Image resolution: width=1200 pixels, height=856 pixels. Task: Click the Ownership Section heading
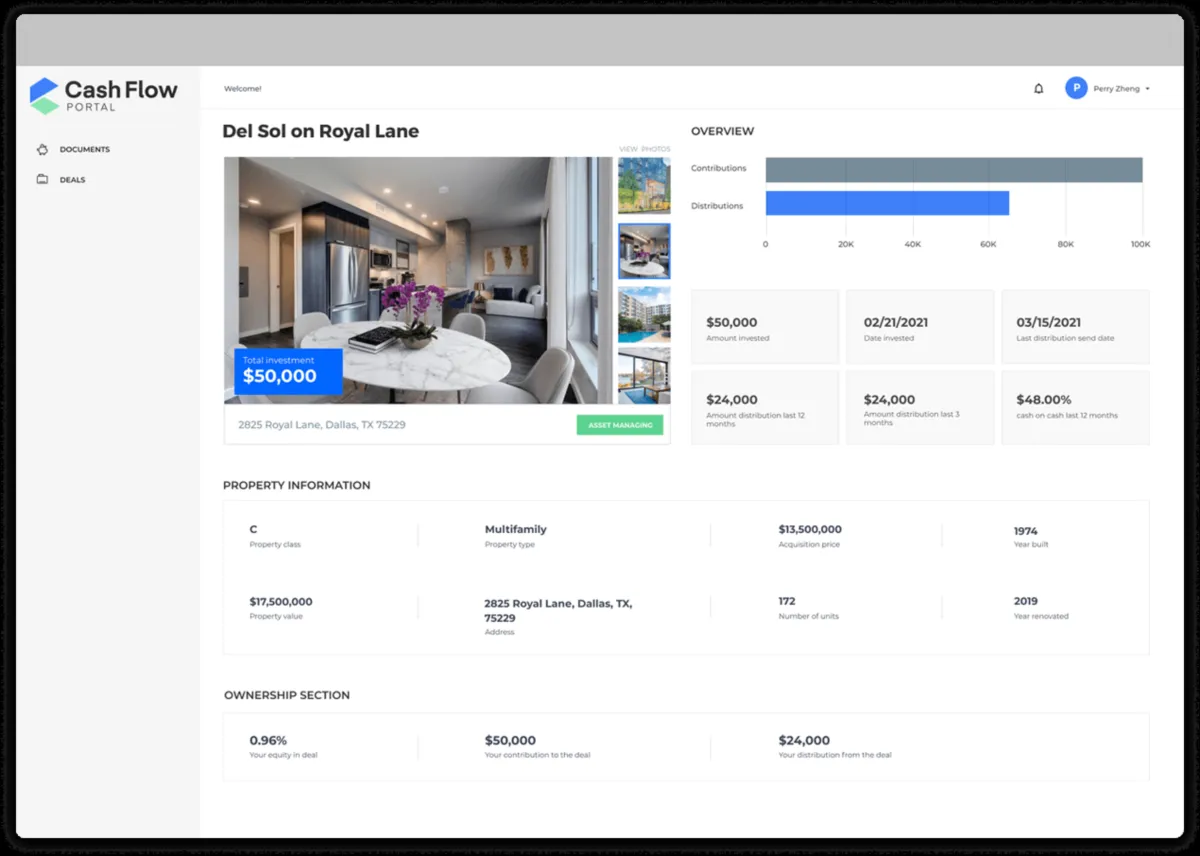[287, 695]
